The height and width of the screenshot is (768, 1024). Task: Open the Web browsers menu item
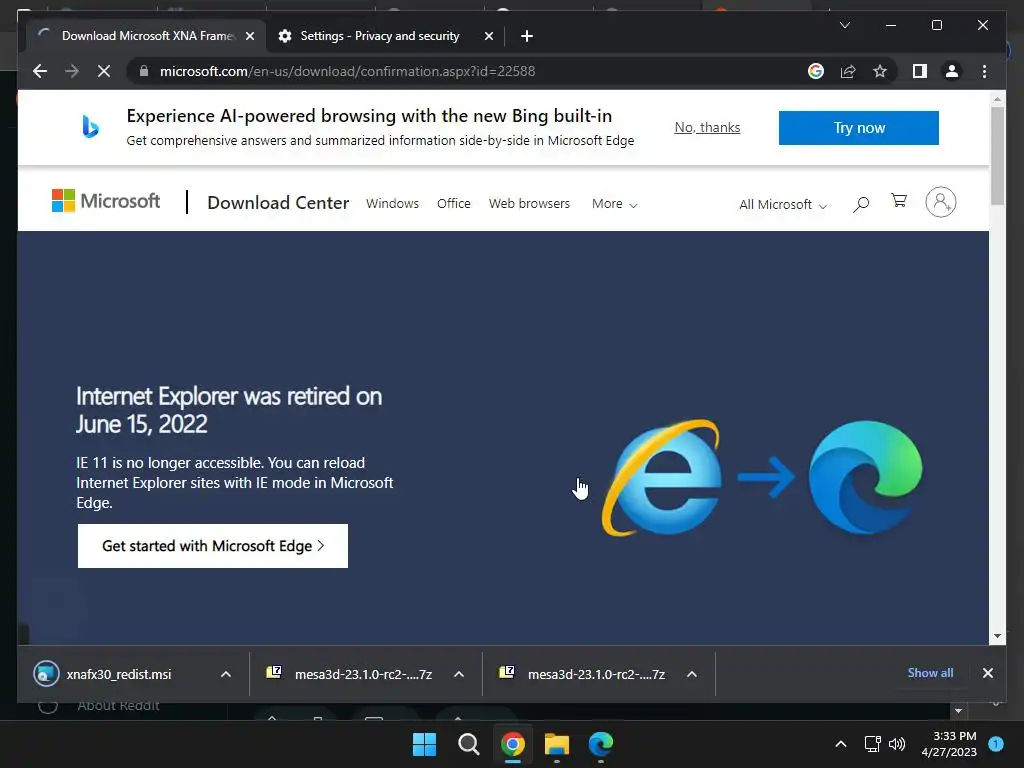pyautogui.click(x=530, y=204)
